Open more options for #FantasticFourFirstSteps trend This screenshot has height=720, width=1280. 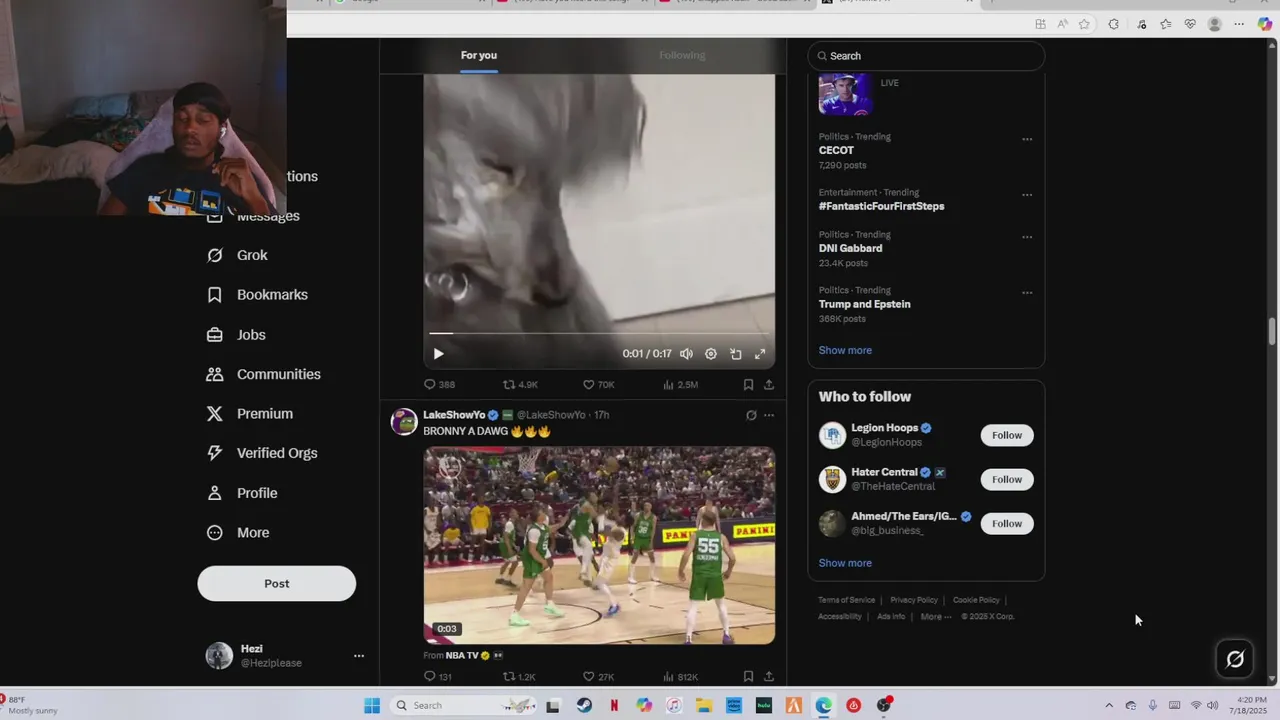[1027, 195]
